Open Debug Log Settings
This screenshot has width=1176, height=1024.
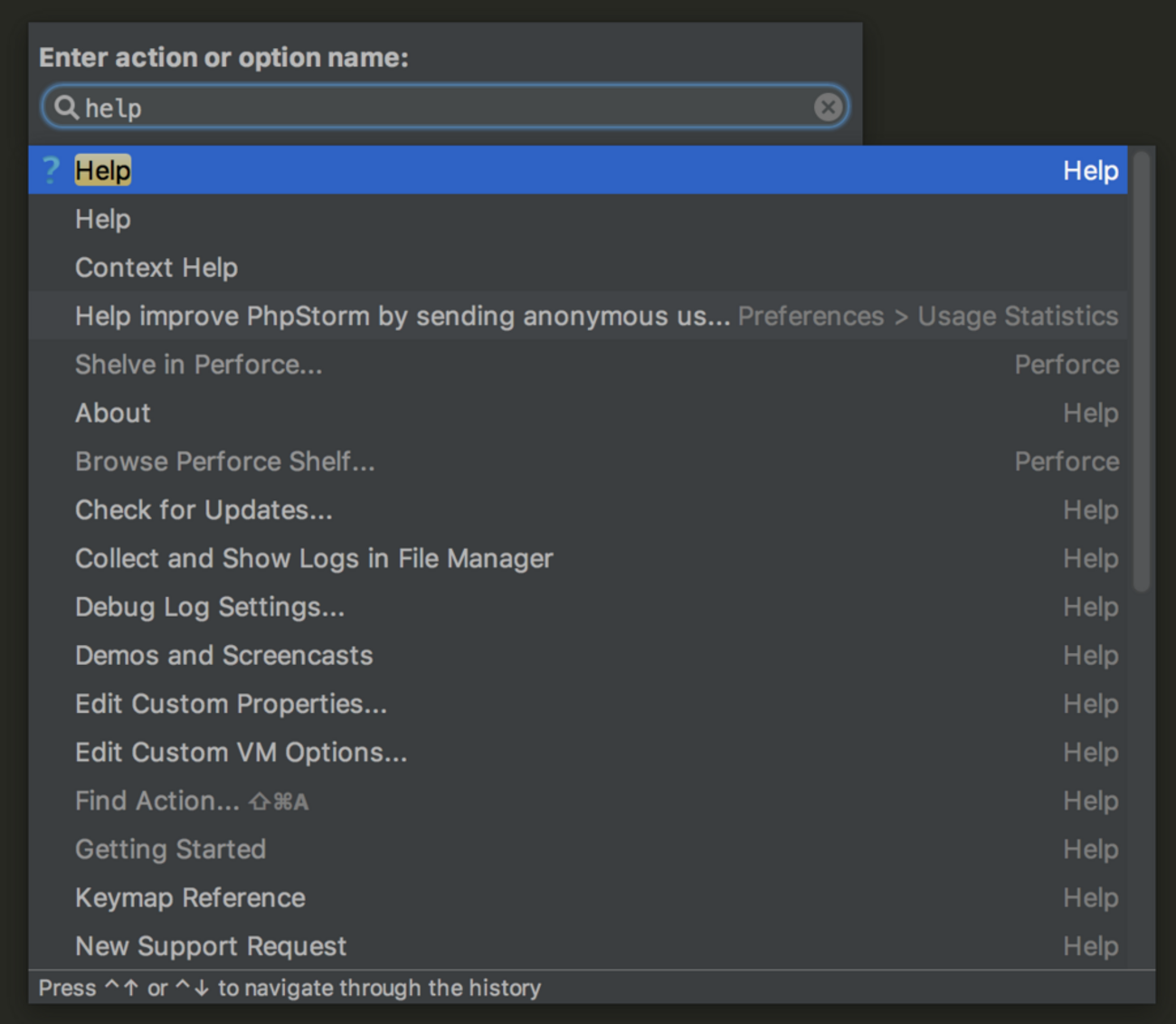[x=210, y=607]
